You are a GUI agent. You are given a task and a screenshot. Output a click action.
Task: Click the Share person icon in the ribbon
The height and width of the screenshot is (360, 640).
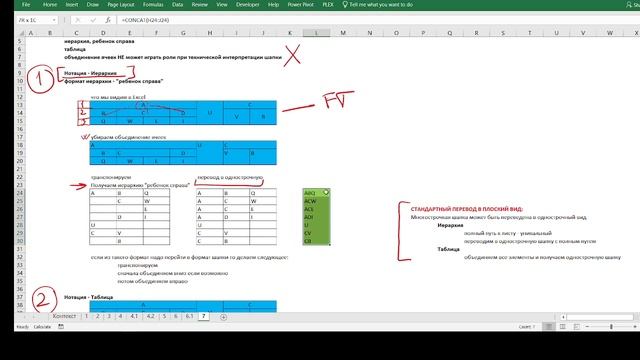pos(629,4)
